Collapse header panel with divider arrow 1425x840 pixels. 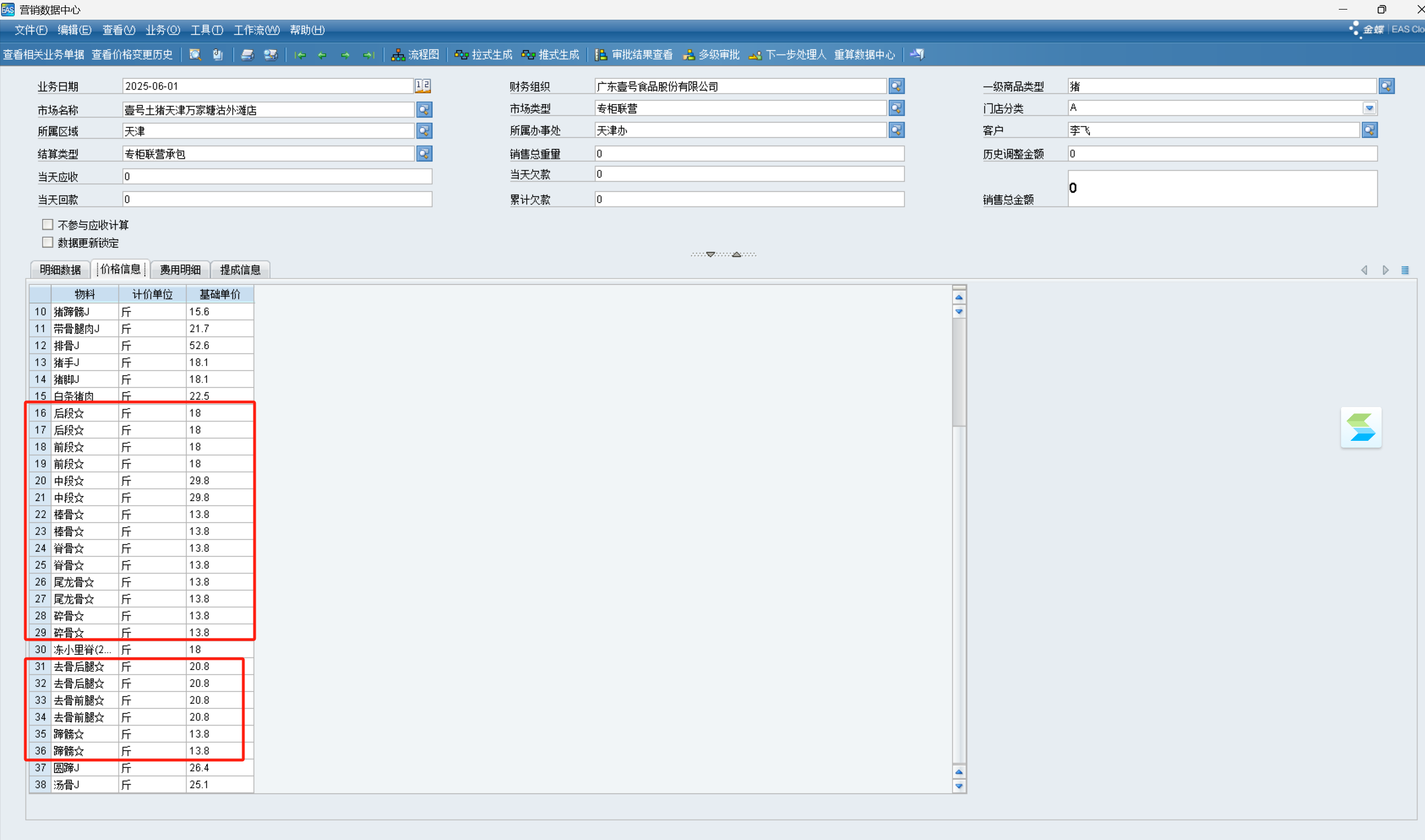(736, 254)
